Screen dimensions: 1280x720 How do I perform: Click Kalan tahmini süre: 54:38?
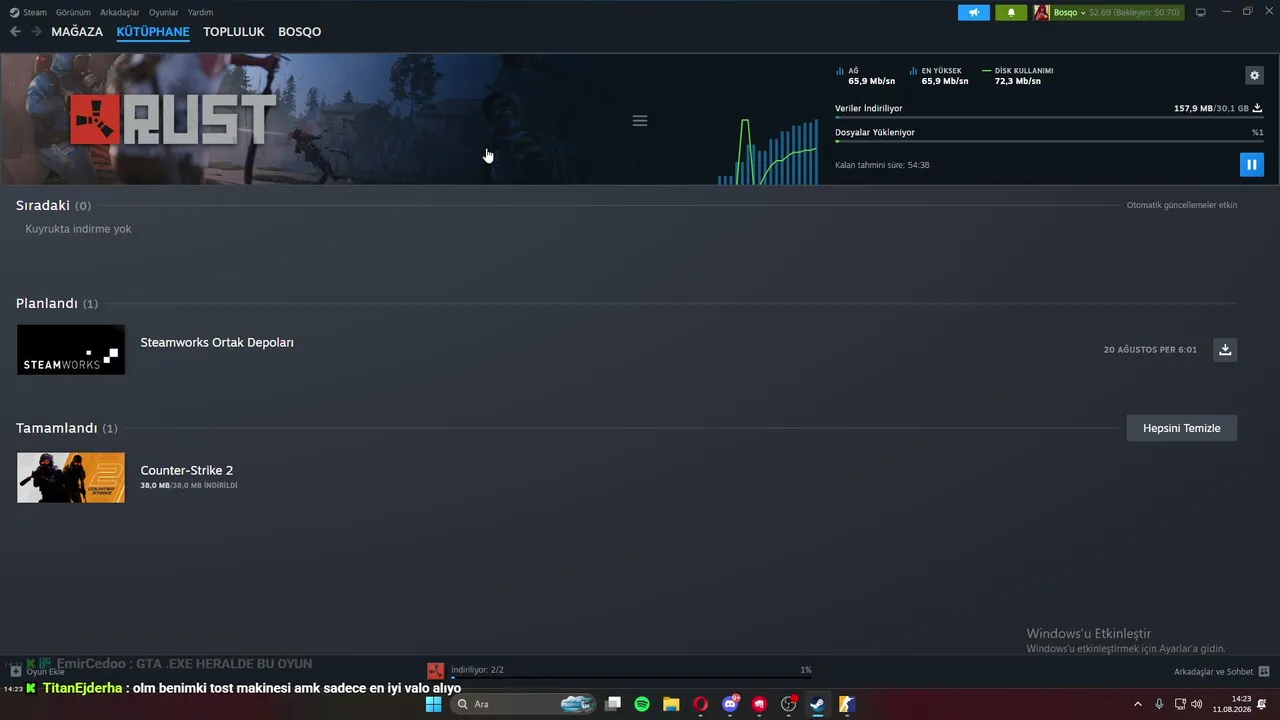pyautogui.click(x=882, y=165)
